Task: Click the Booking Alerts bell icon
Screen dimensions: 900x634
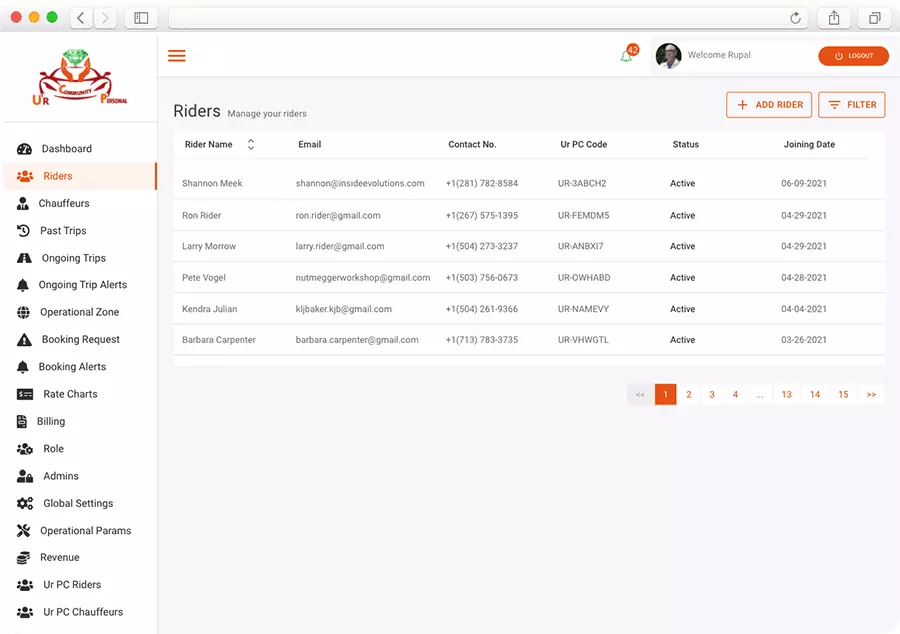Action: (22, 367)
